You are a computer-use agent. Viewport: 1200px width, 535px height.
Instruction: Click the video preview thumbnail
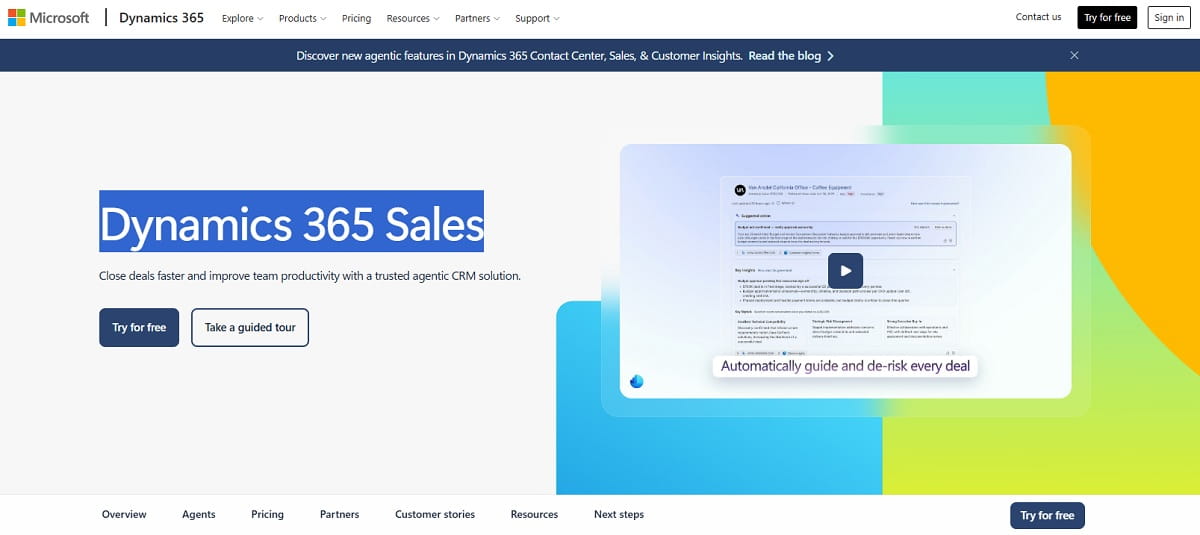pyautogui.click(x=845, y=271)
